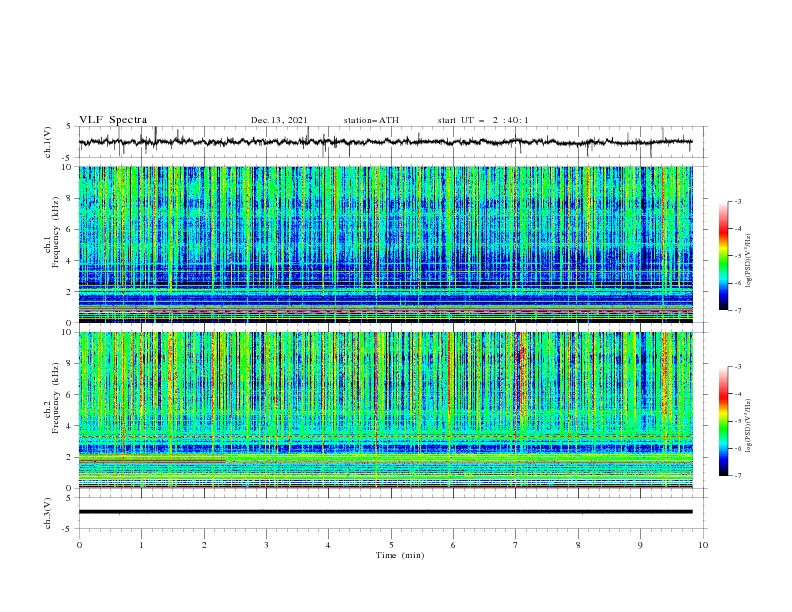Click the 'log(PSD)(V²/Hz)' label beside ch.1 colorbar
This screenshot has width=792, height=612.
click(x=749, y=261)
